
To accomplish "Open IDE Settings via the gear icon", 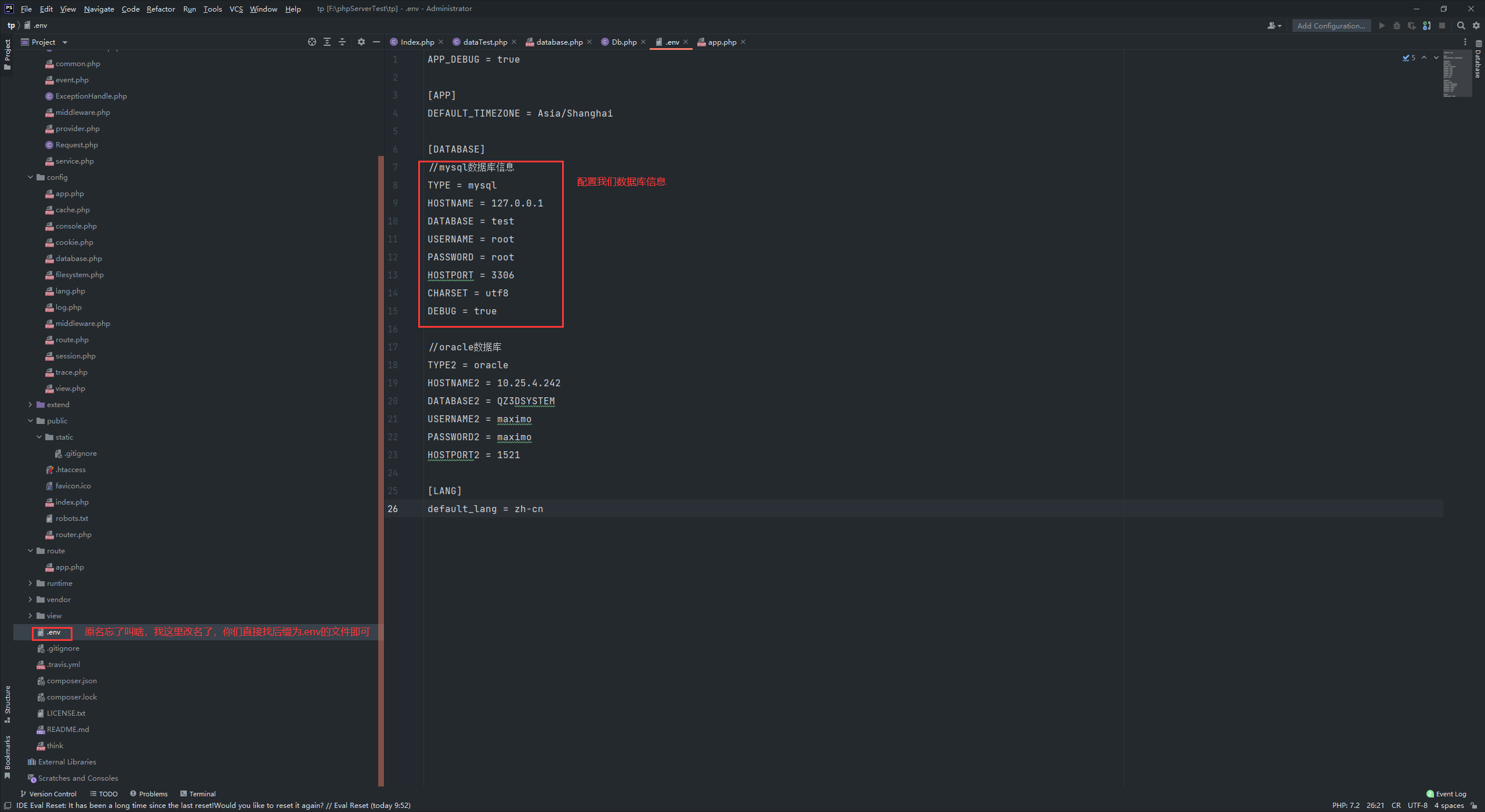I will (x=1476, y=26).
